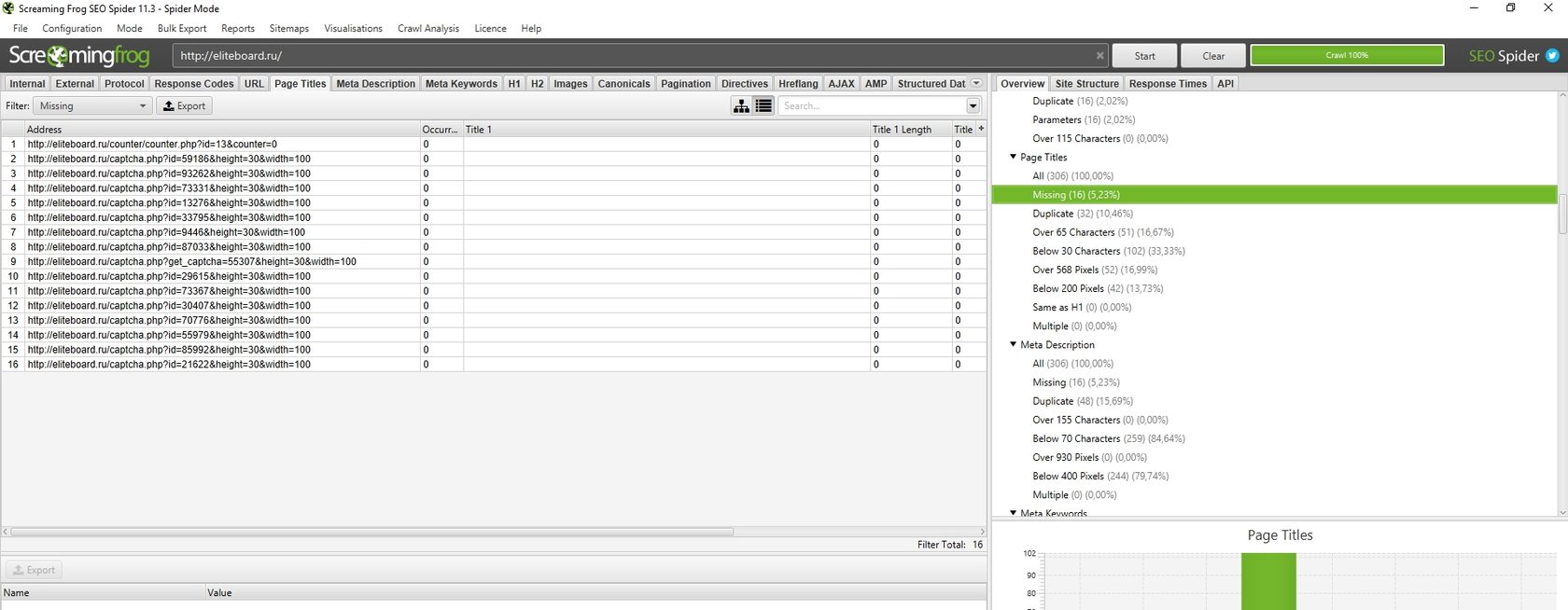Screen dimensions: 1568x610
Task: Switch to the Canonicals tab
Action: (x=623, y=83)
